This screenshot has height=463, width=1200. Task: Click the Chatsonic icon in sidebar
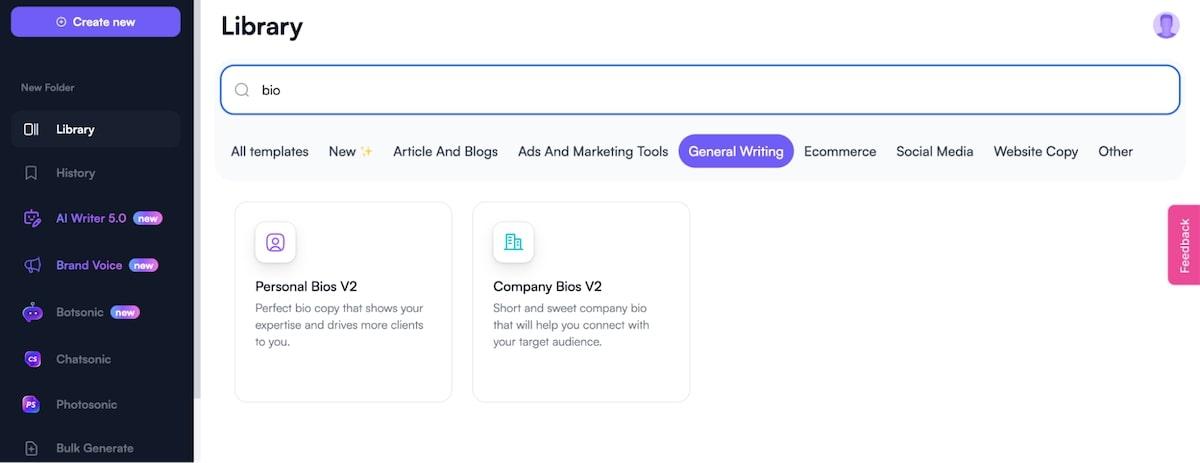(x=32, y=359)
